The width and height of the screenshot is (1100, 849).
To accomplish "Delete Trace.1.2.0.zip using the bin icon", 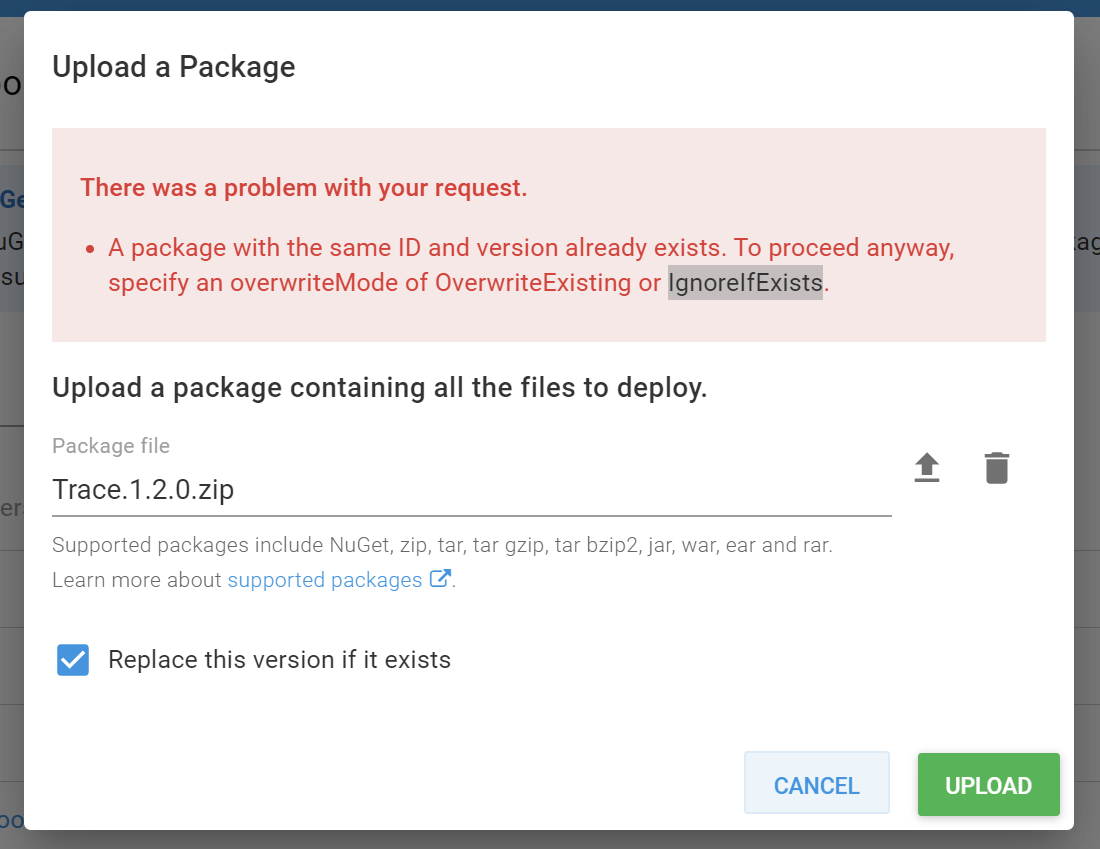I will [x=996, y=467].
